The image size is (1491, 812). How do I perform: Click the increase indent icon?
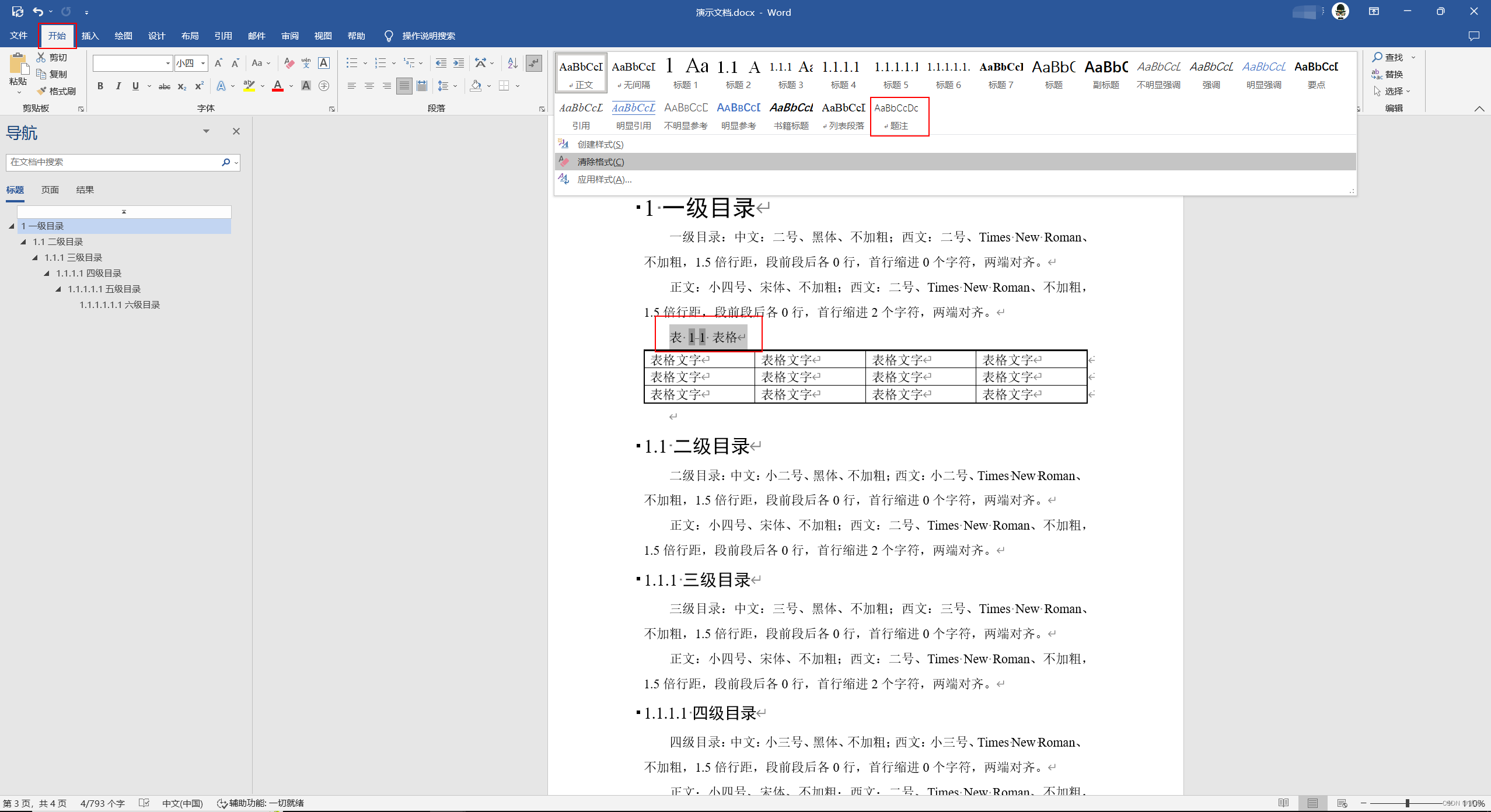click(459, 63)
